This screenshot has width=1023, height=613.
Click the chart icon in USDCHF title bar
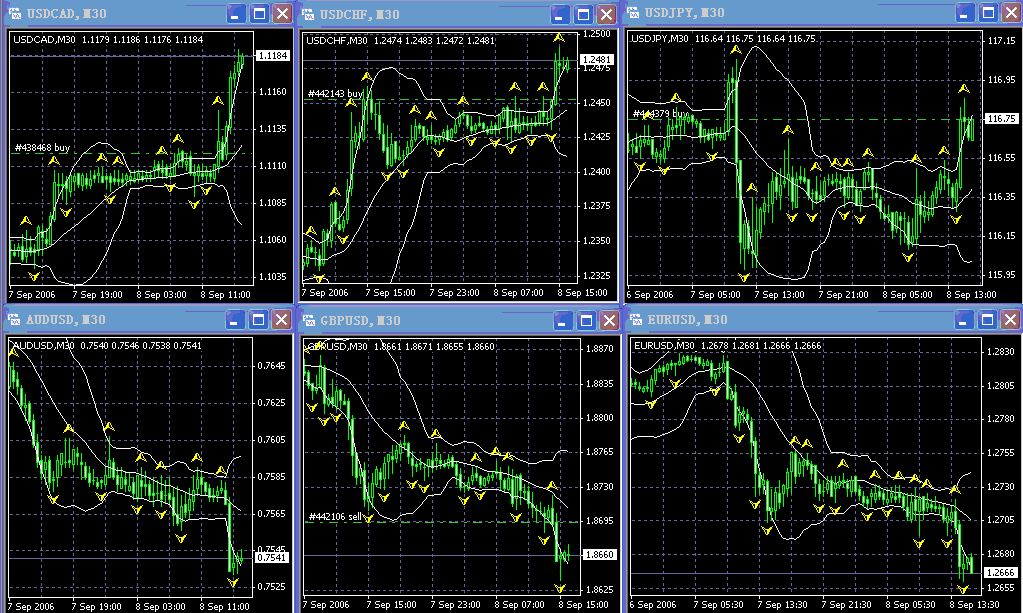pyautogui.click(x=307, y=14)
